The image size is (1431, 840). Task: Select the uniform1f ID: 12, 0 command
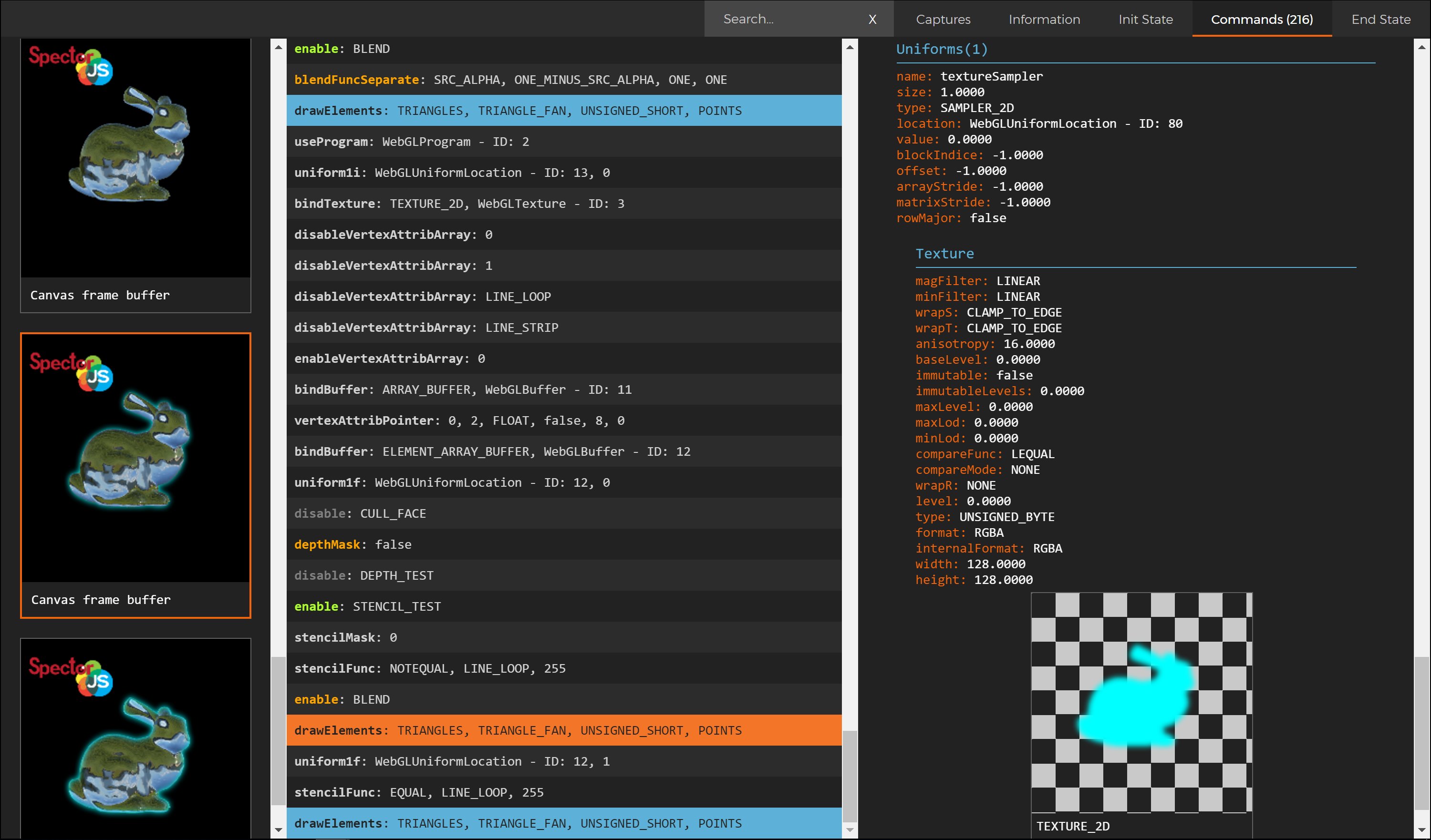coord(564,482)
